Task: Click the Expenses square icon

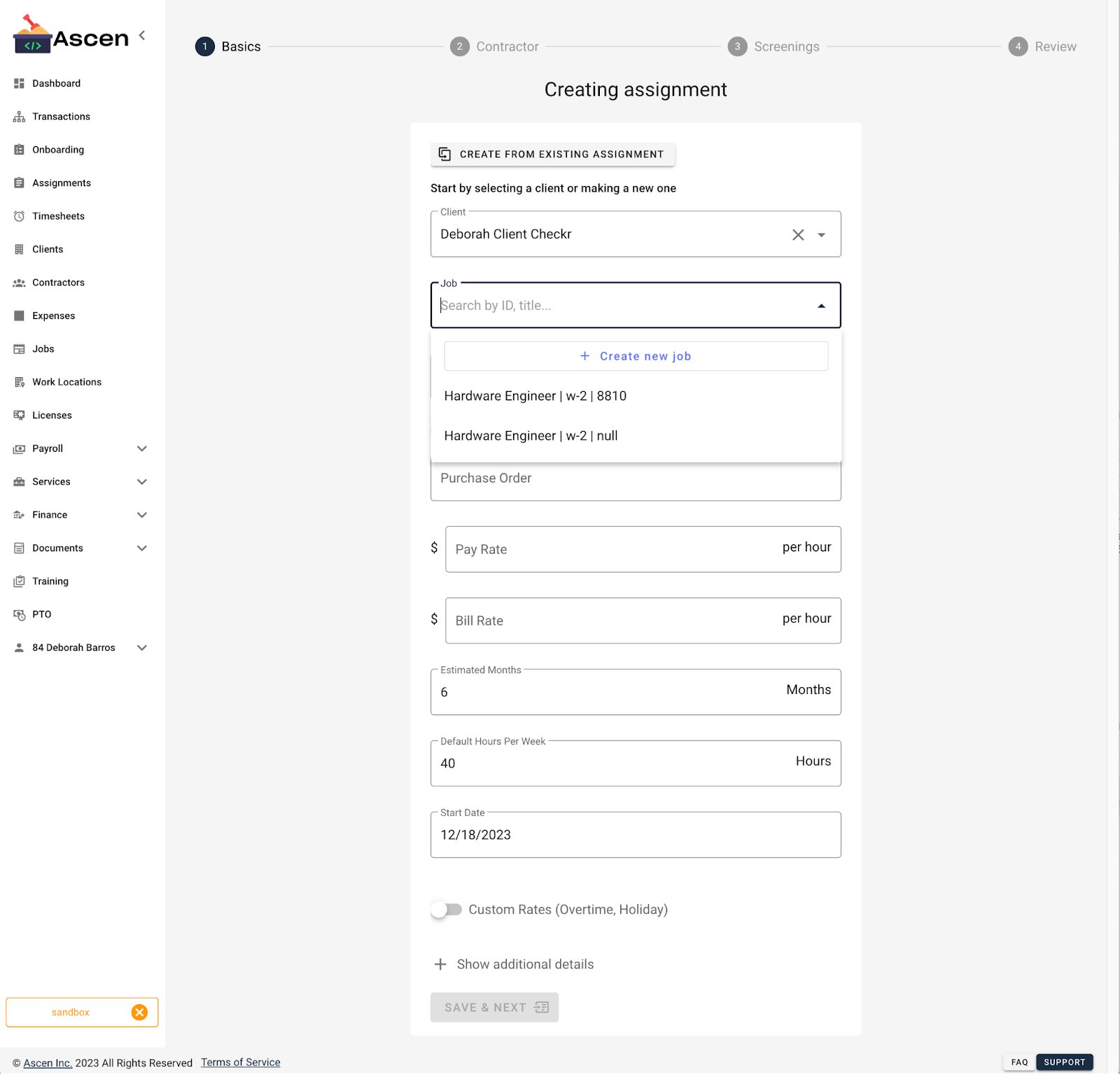Action: point(19,316)
